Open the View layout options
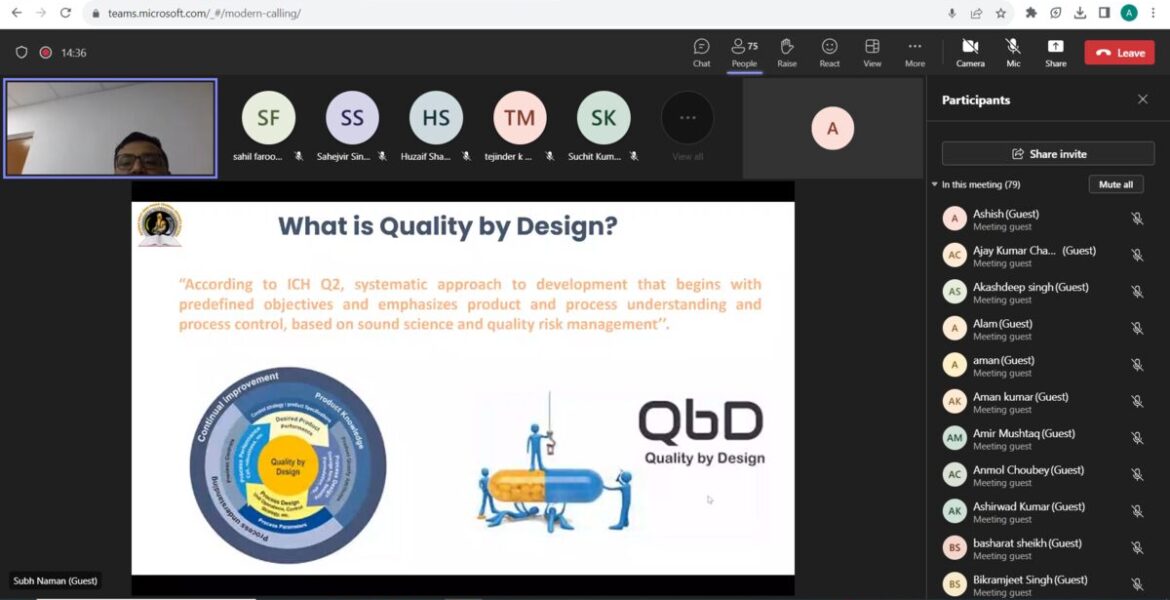 click(x=872, y=52)
